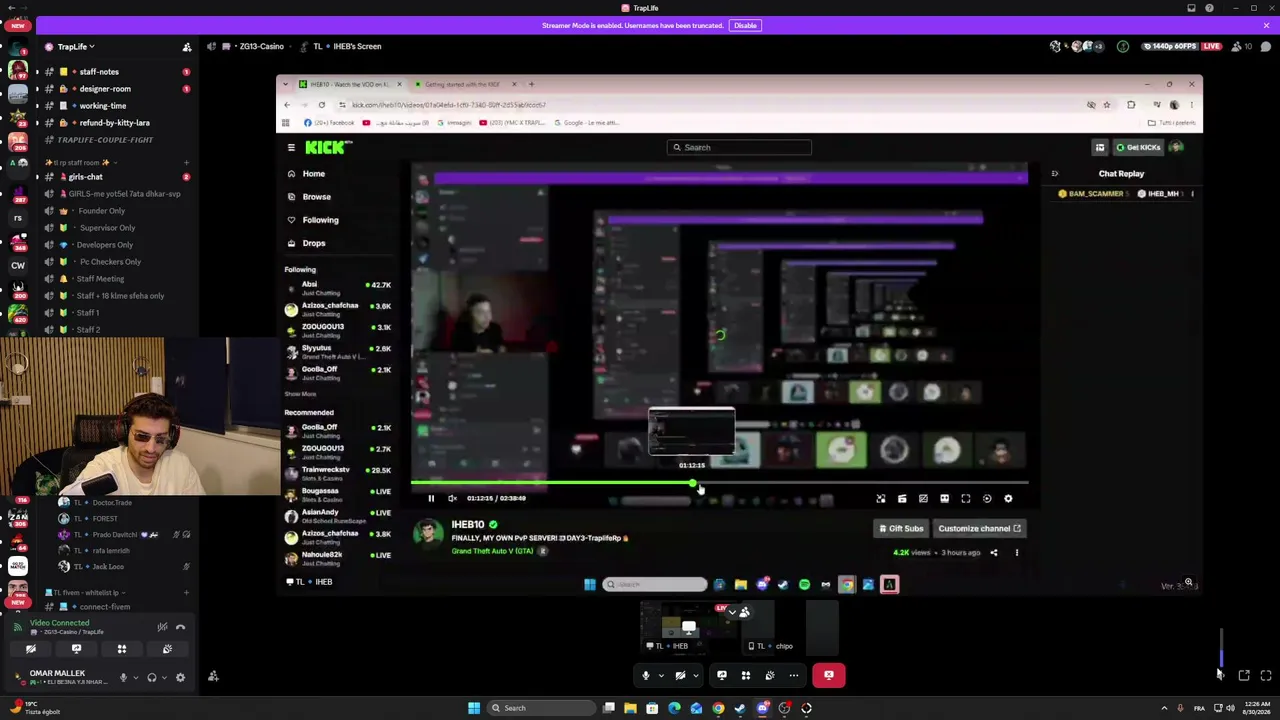Show the call chat panel icon
This screenshot has height=720, width=1280.
(1265, 47)
